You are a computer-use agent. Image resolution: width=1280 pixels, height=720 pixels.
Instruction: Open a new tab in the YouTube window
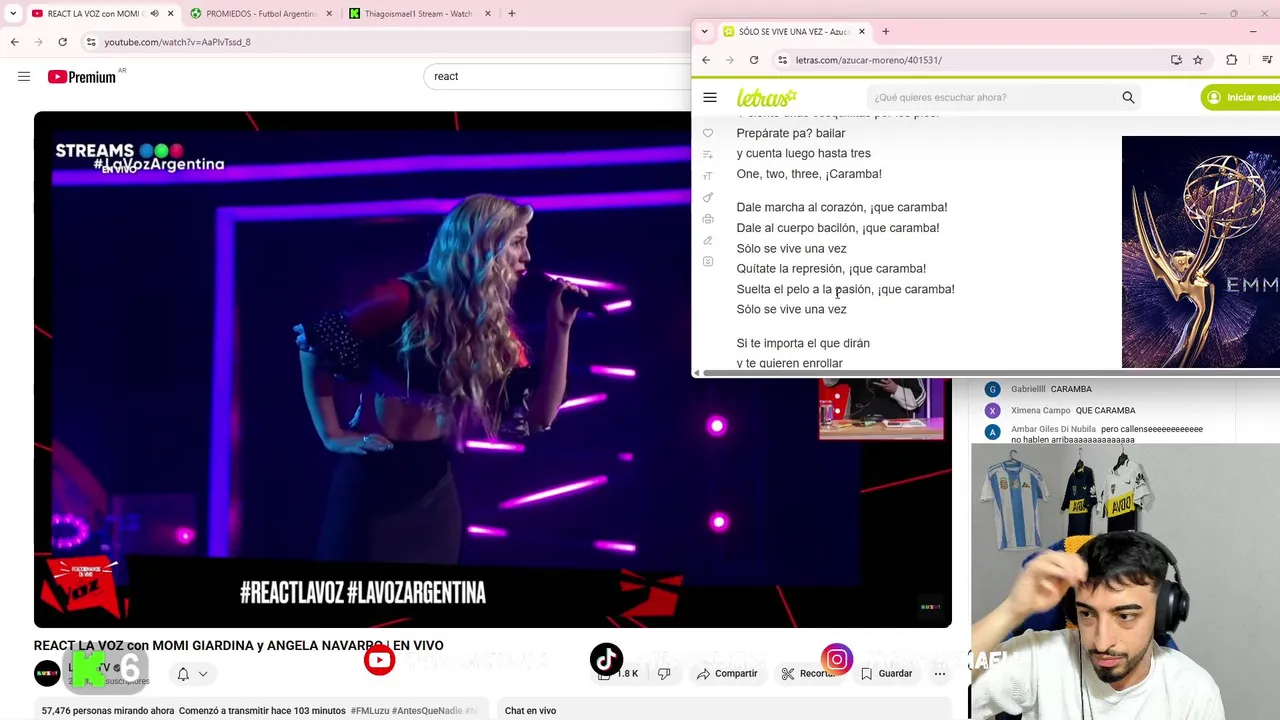[511, 14]
